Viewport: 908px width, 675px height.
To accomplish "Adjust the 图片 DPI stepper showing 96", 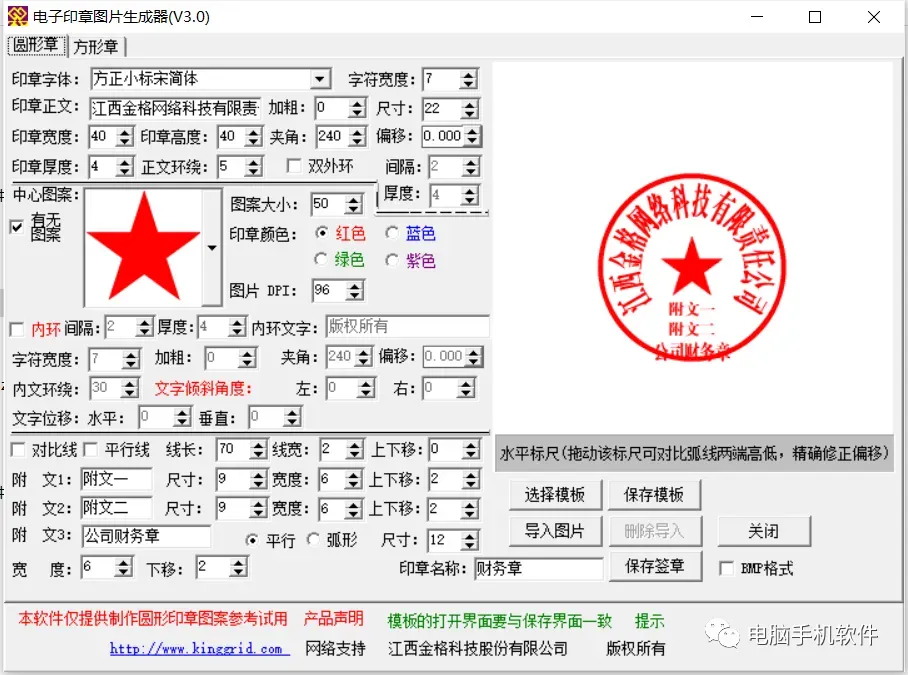I will (338, 290).
